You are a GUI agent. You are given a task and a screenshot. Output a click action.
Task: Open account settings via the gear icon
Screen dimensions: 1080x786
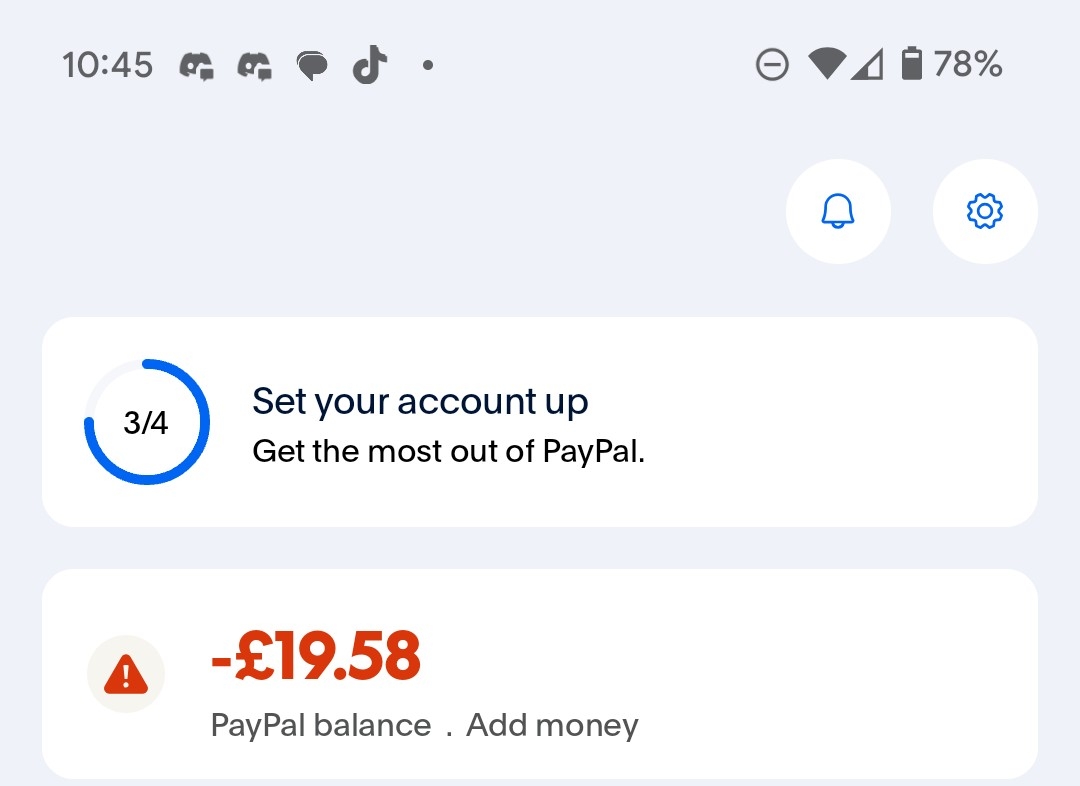pyautogui.click(x=985, y=211)
